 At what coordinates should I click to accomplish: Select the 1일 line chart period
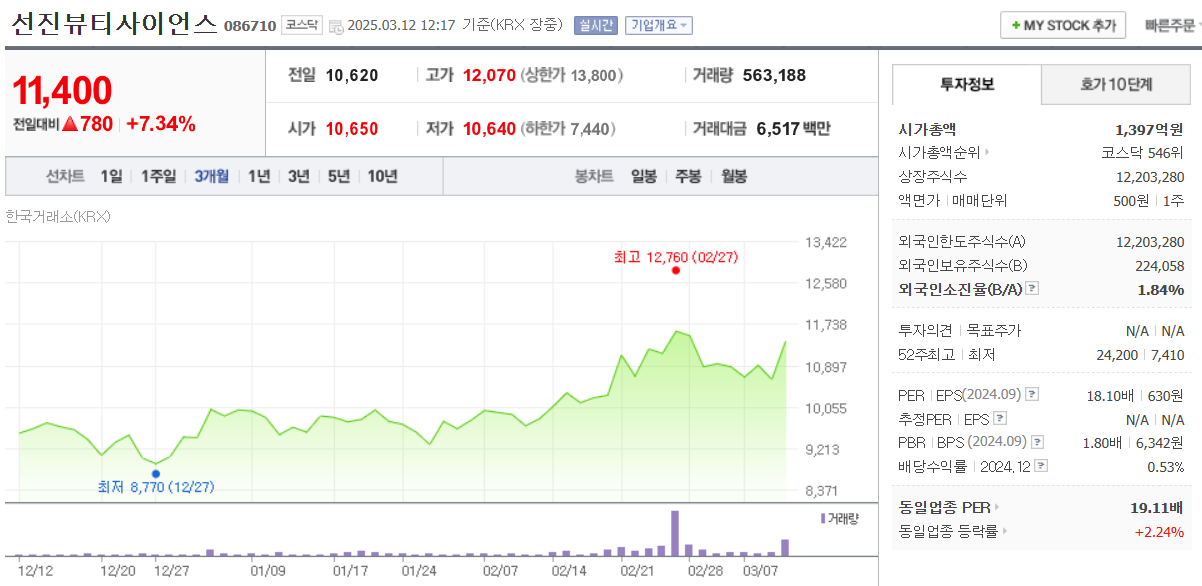point(111,176)
